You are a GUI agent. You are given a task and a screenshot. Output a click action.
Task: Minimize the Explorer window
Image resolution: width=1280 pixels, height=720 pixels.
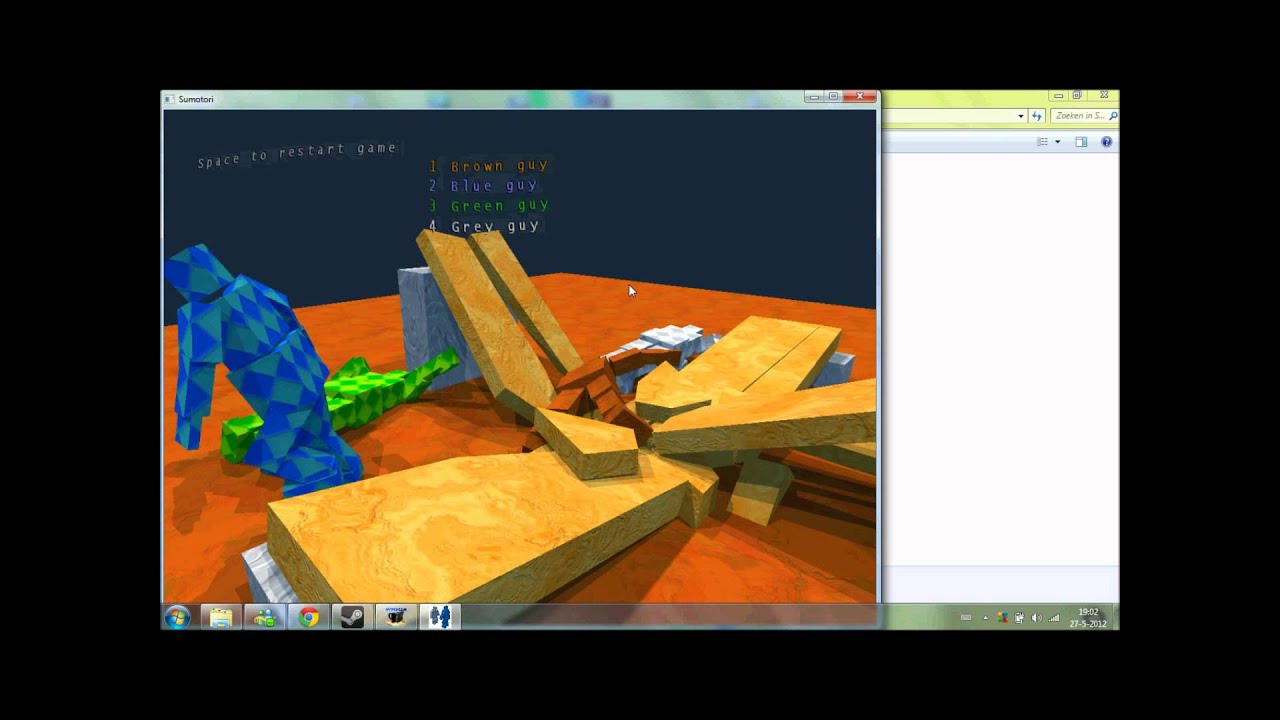click(x=1058, y=96)
